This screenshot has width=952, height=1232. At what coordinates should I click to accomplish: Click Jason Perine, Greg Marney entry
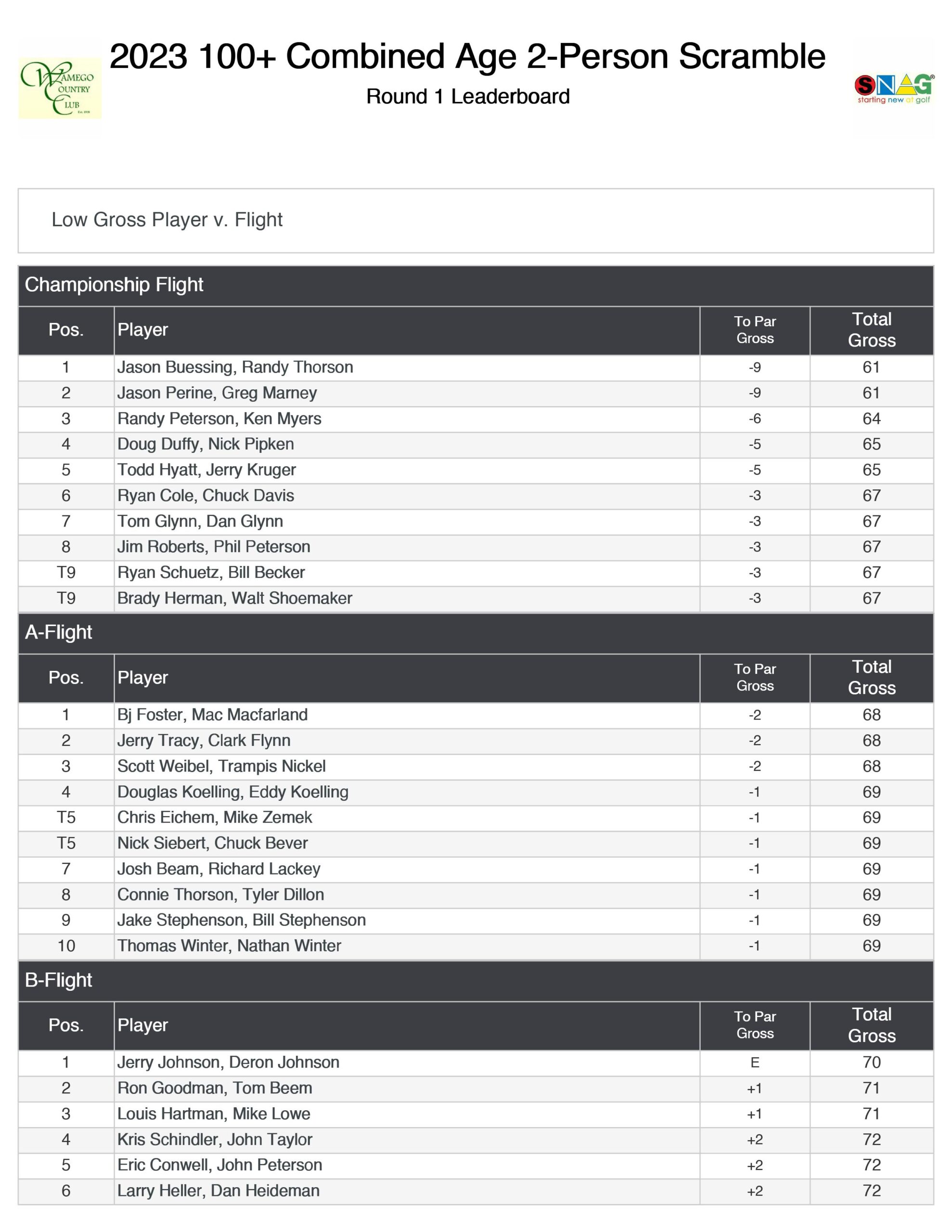(217, 393)
